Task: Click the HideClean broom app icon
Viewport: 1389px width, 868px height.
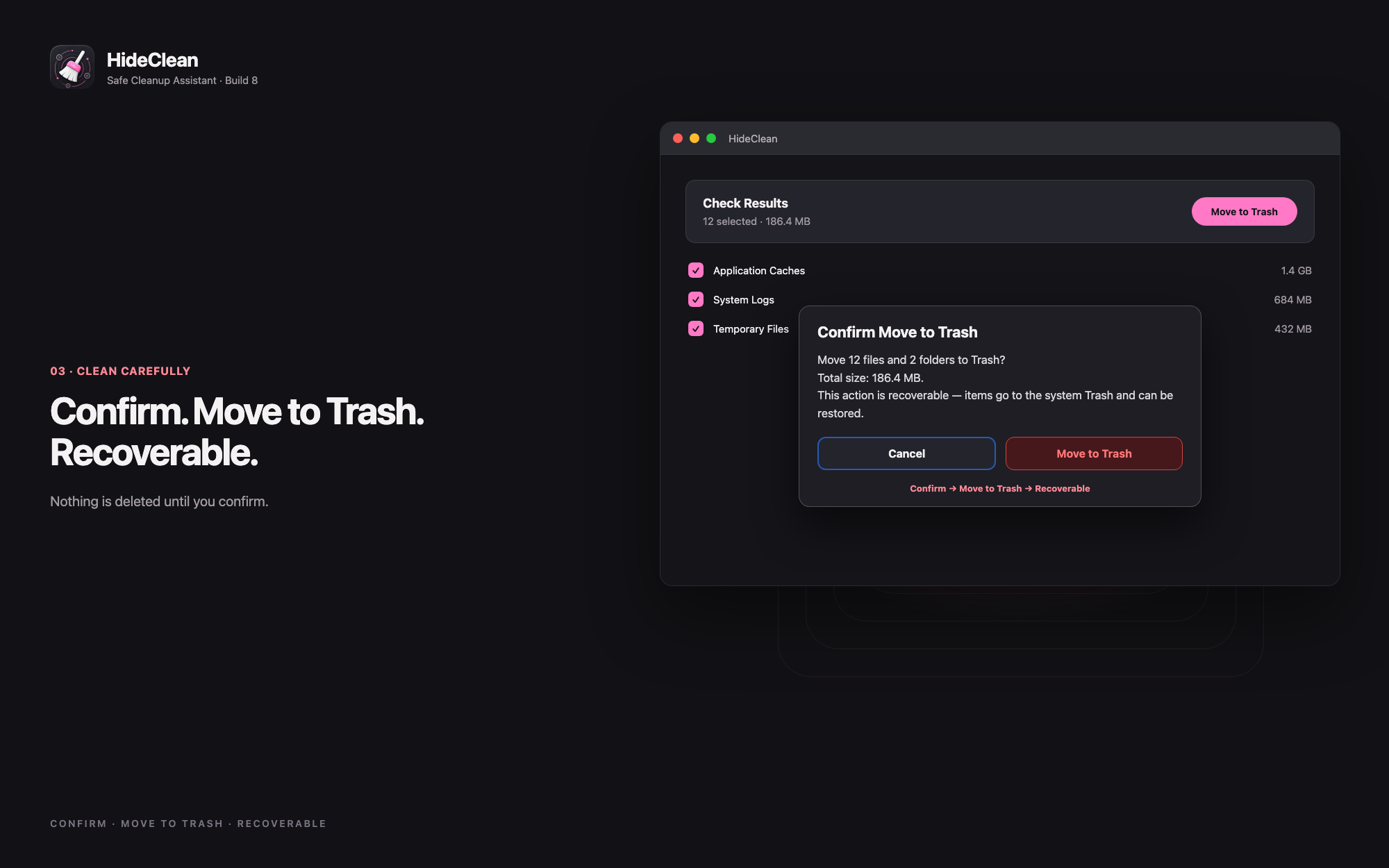Action: click(72, 67)
